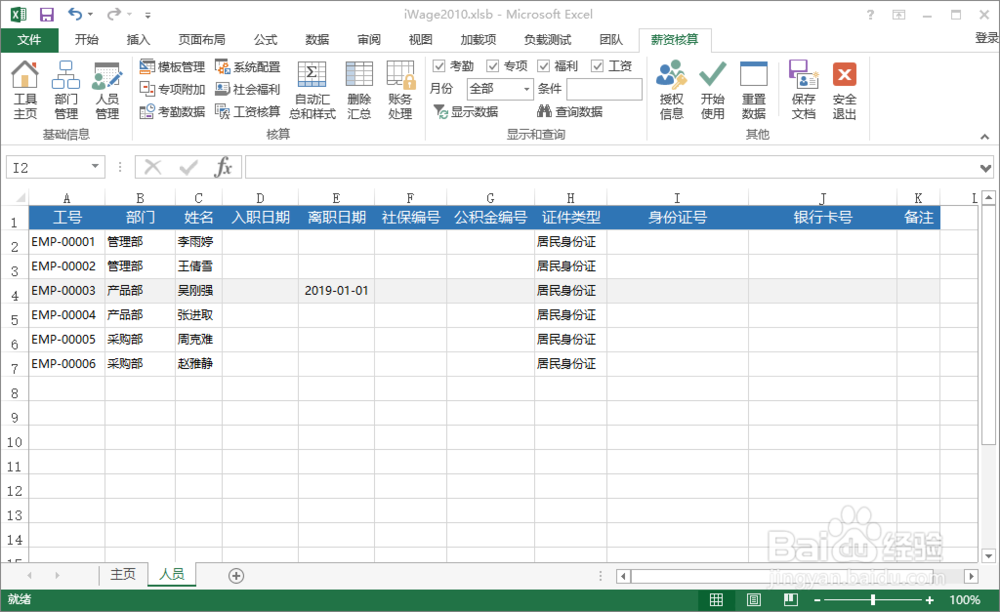1000x612 pixels.
Task: Switch to the 页面布局 ribbon tab
Action: [x=202, y=40]
